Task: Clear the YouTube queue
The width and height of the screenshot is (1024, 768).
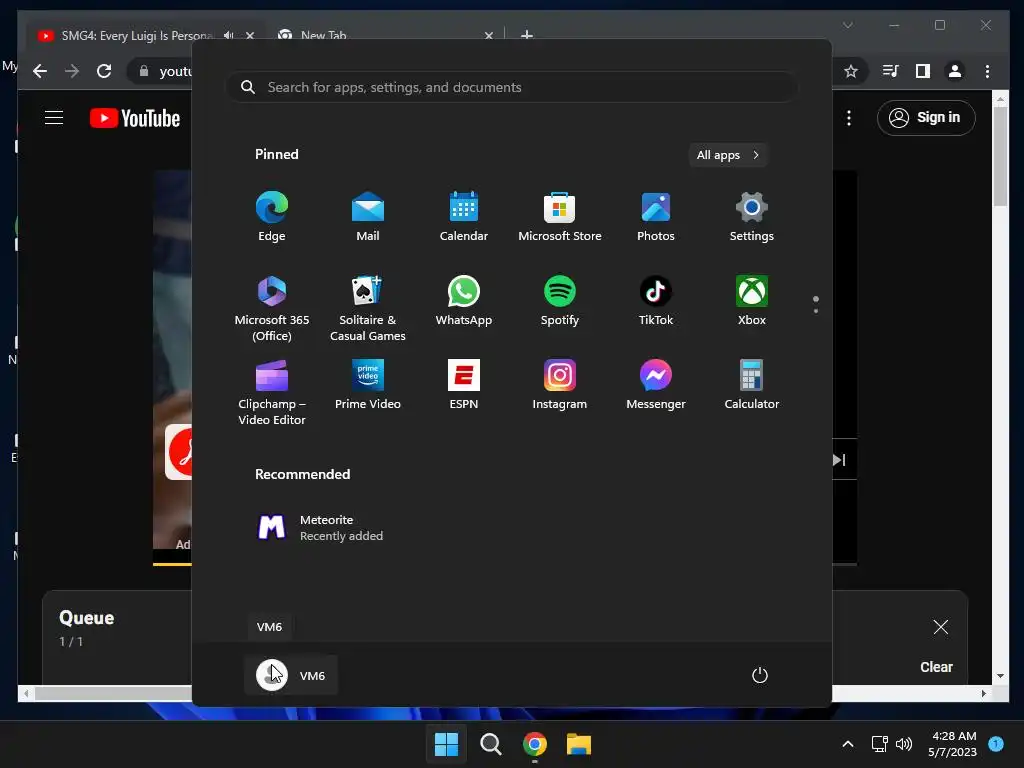Action: [936, 667]
